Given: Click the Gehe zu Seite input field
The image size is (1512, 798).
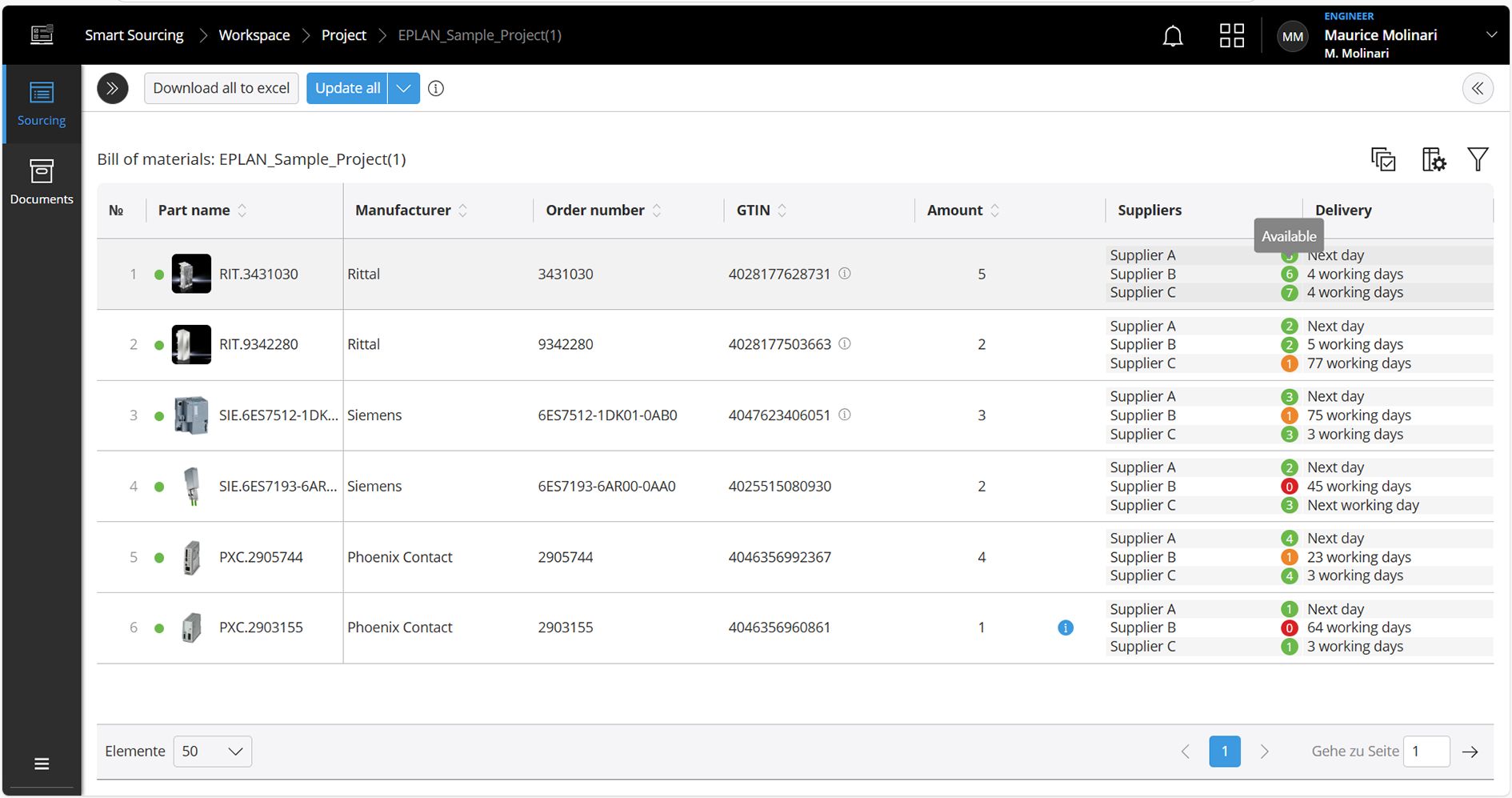Looking at the screenshot, I should (x=1426, y=752).
